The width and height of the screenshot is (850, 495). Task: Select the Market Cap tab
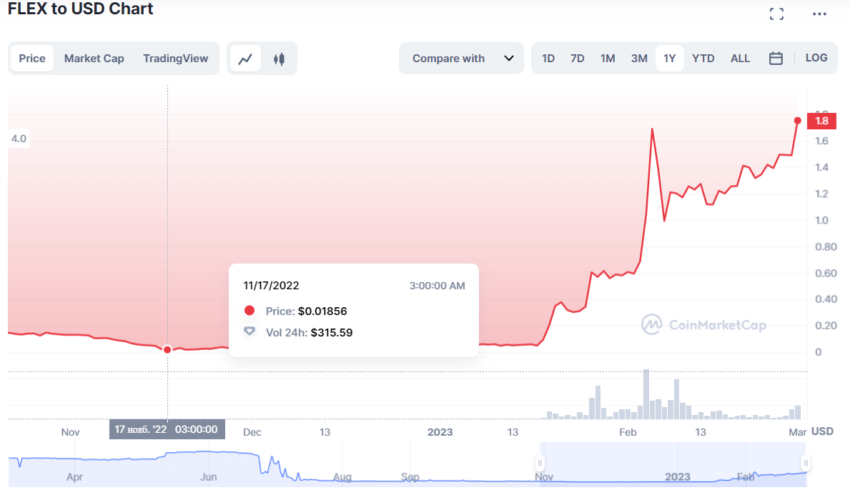click(94, 58)
